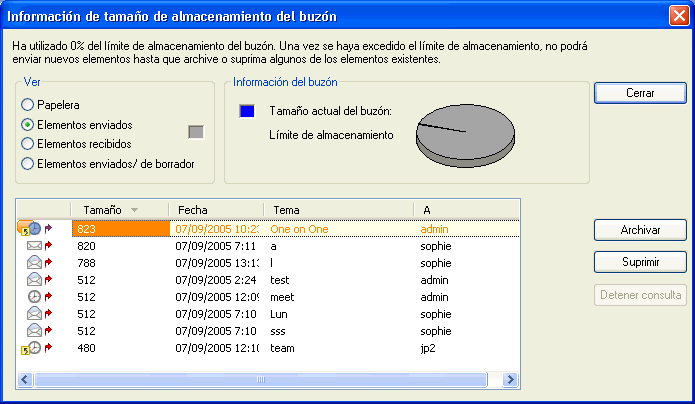The width and height of the screenshot is (695, 404).
Task: Click the subject 'team'
Action: [x=282, y=348]
